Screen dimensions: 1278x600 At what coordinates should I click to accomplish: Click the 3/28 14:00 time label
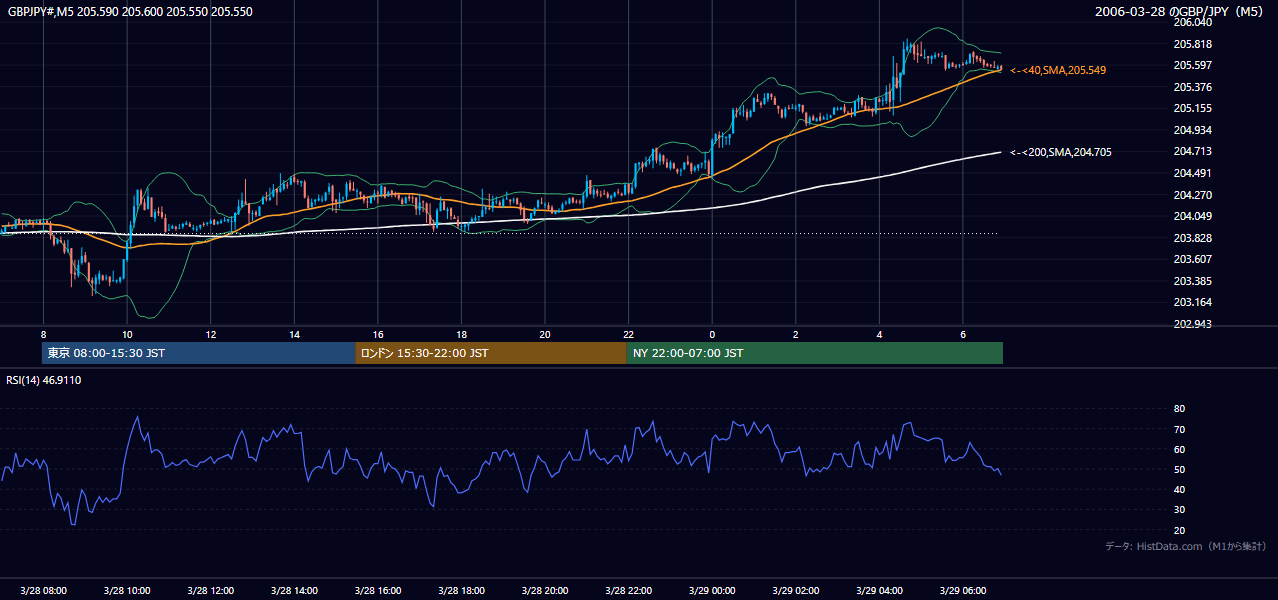294,591
